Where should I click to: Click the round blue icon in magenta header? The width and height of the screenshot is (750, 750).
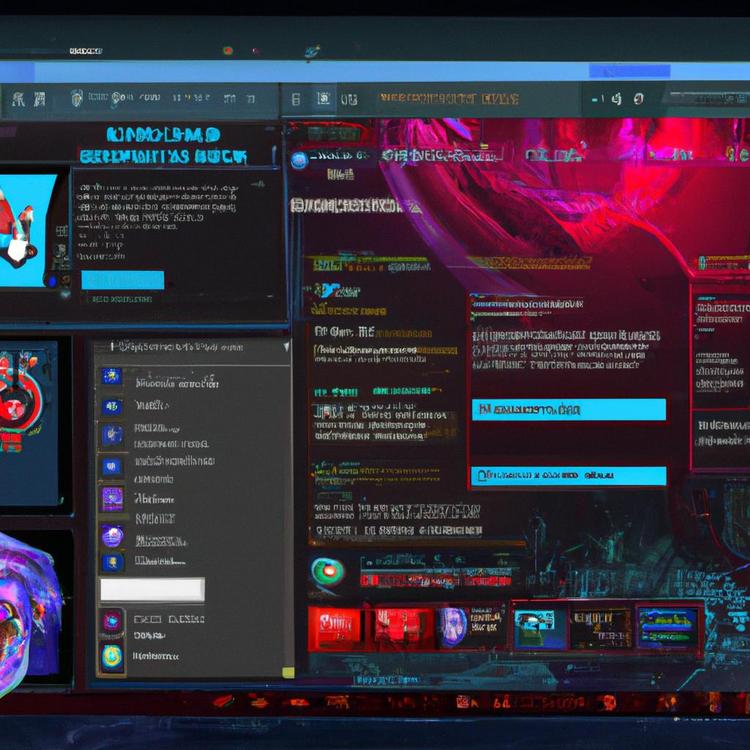(297, 160)
